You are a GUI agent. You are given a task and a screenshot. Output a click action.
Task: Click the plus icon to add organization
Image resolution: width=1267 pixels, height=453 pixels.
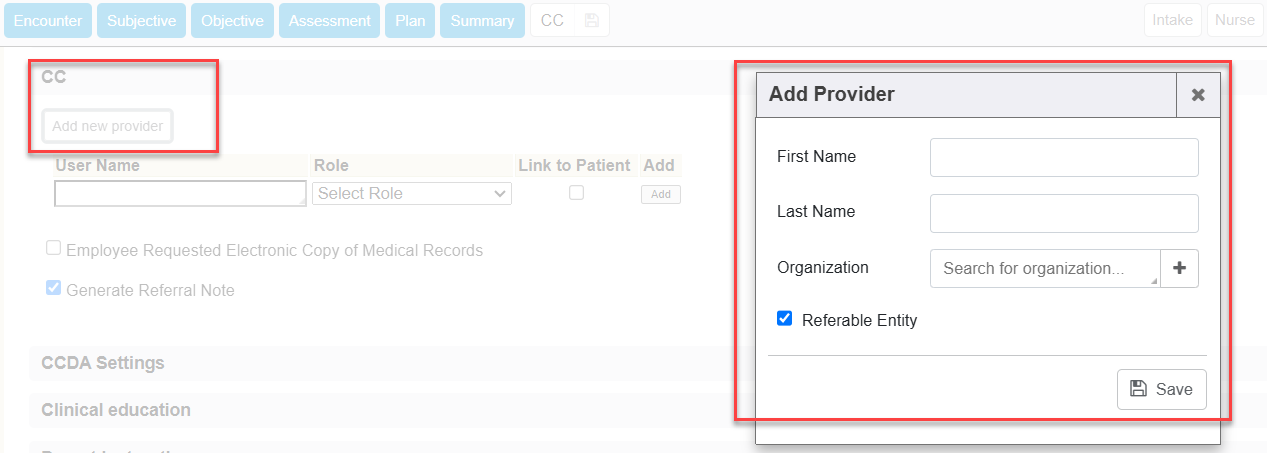click(1179, 268)
